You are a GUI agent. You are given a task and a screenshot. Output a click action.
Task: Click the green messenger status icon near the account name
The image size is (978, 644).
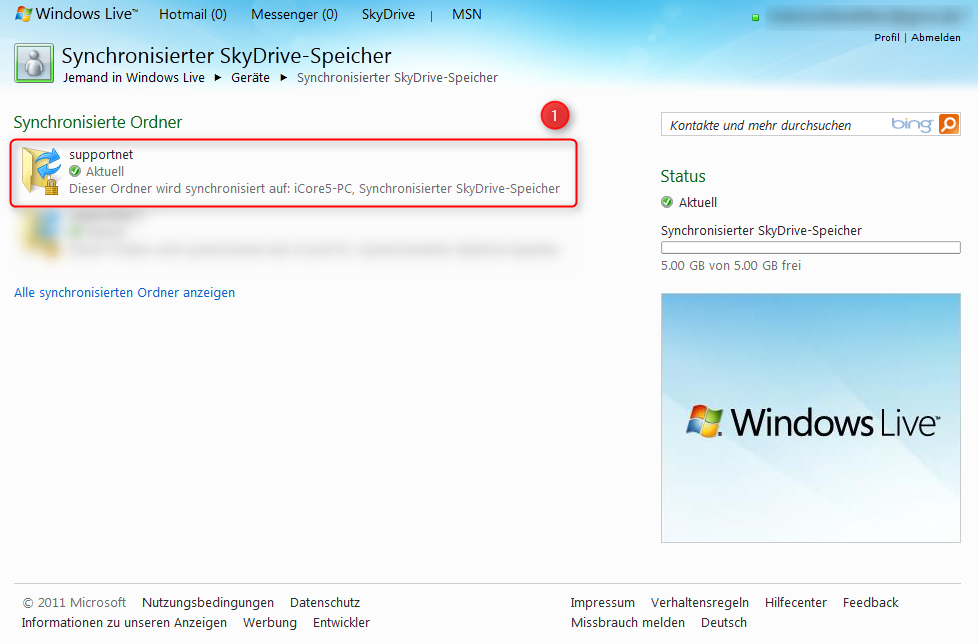[755, 17]
